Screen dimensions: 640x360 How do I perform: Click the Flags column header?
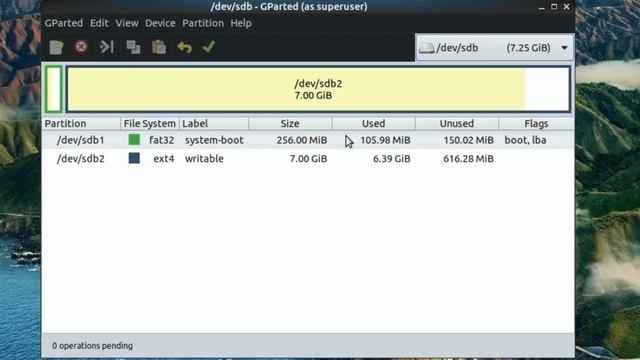point(536,124)
